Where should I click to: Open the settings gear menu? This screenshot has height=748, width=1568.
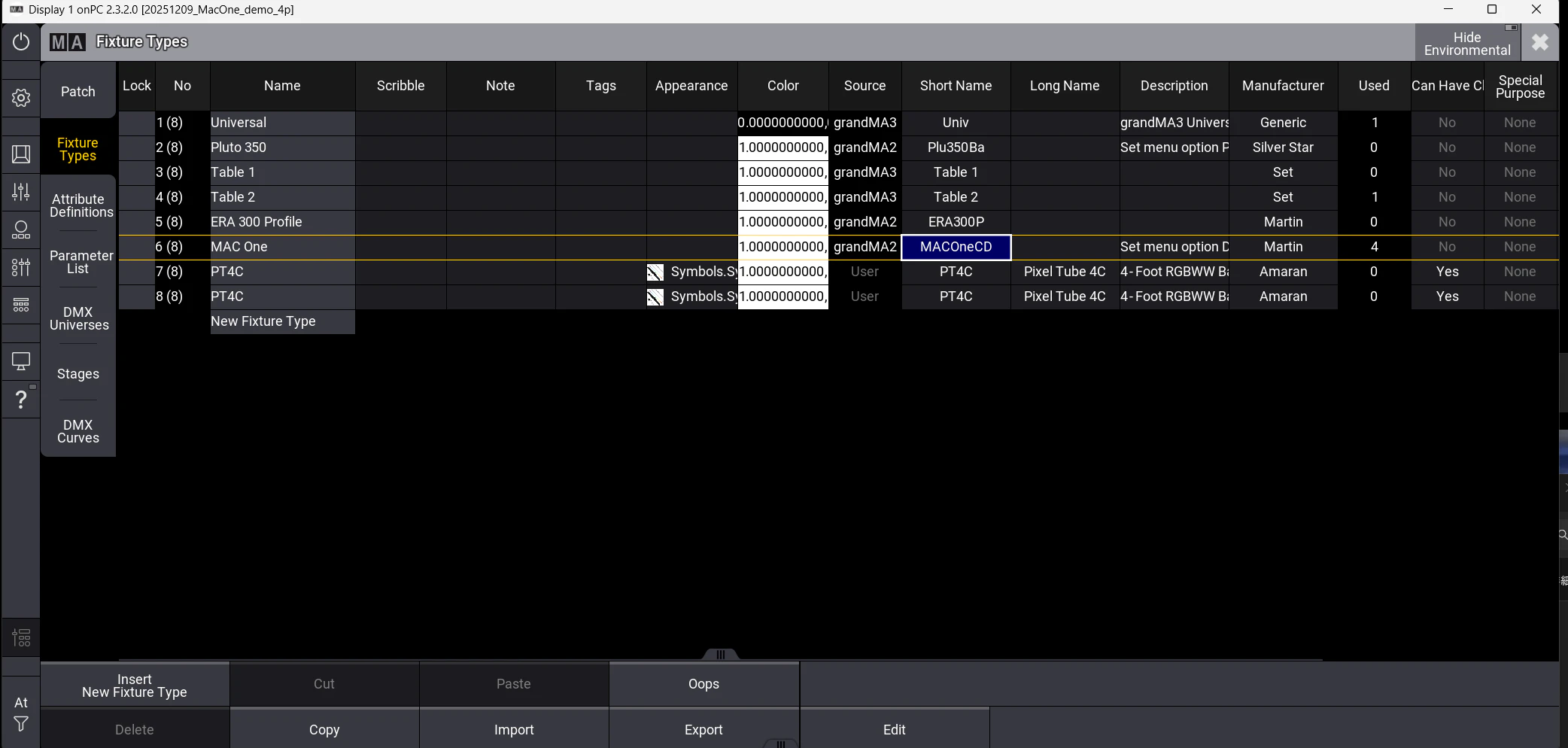(21, 98)
